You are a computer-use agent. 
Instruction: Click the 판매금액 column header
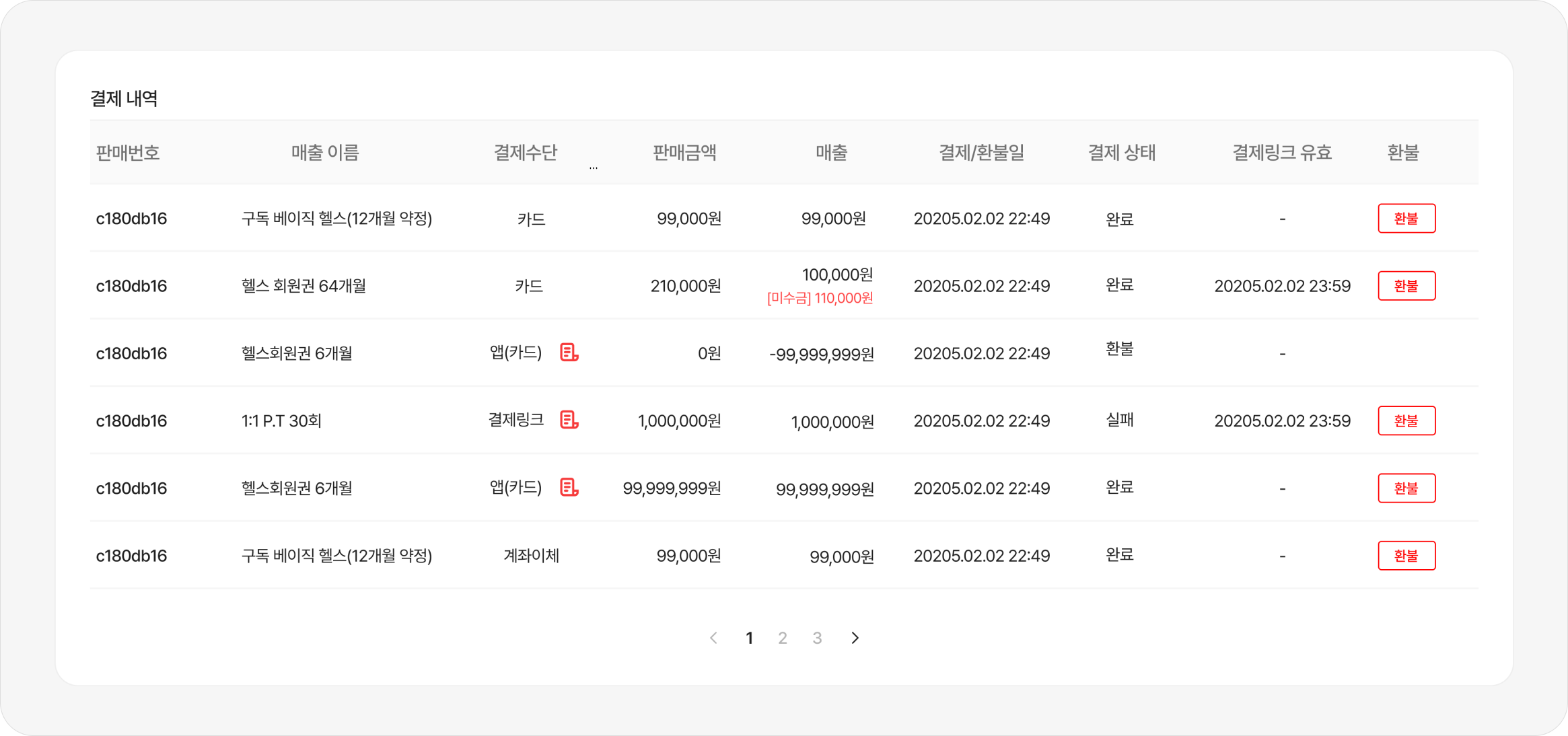tap(684, 153)
